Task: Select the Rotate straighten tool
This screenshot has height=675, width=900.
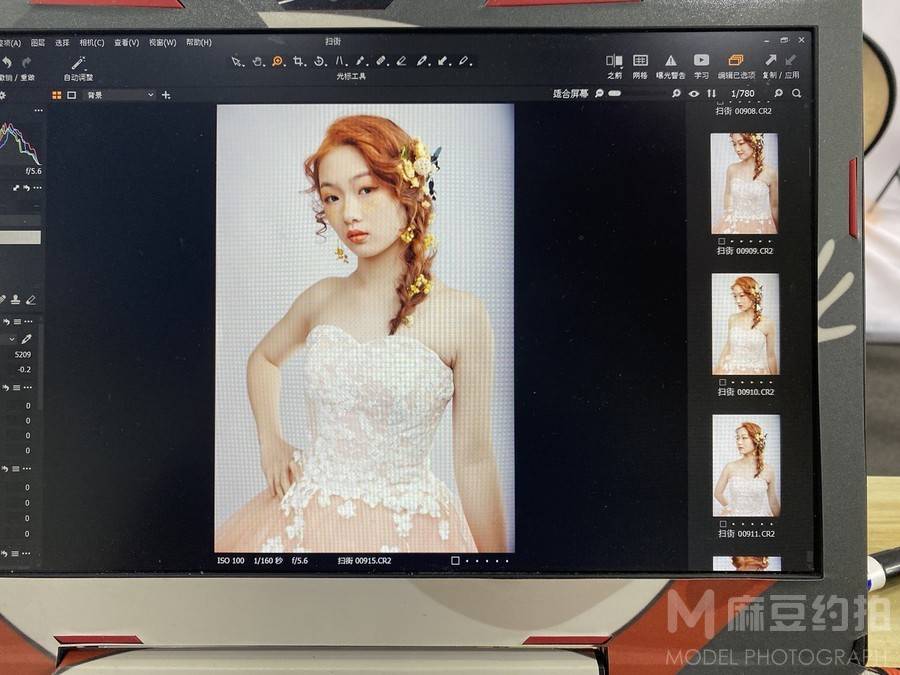Action: tap(320, 61)
